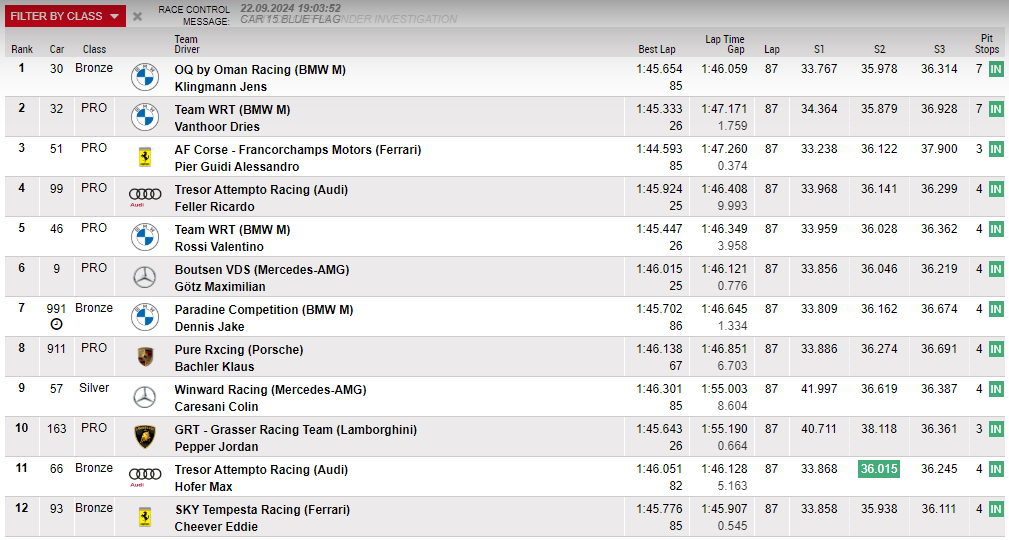Click the highlighted green 36.015 sector time
The image size is (1009, 540).
pyautogui.click(x=879, y=469)
